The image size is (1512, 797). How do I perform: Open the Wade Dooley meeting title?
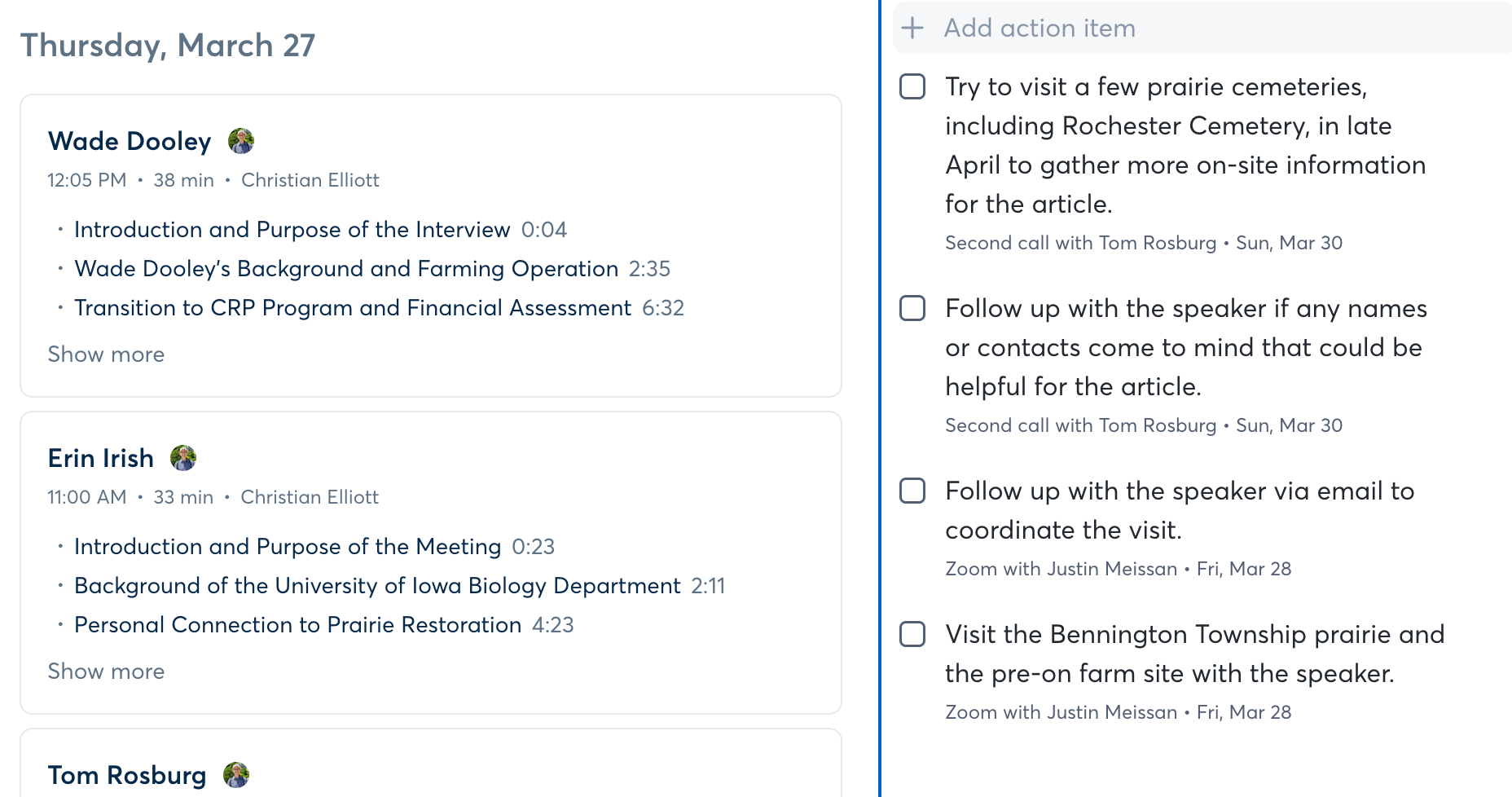pyautogui.click(x=130, y=141)
